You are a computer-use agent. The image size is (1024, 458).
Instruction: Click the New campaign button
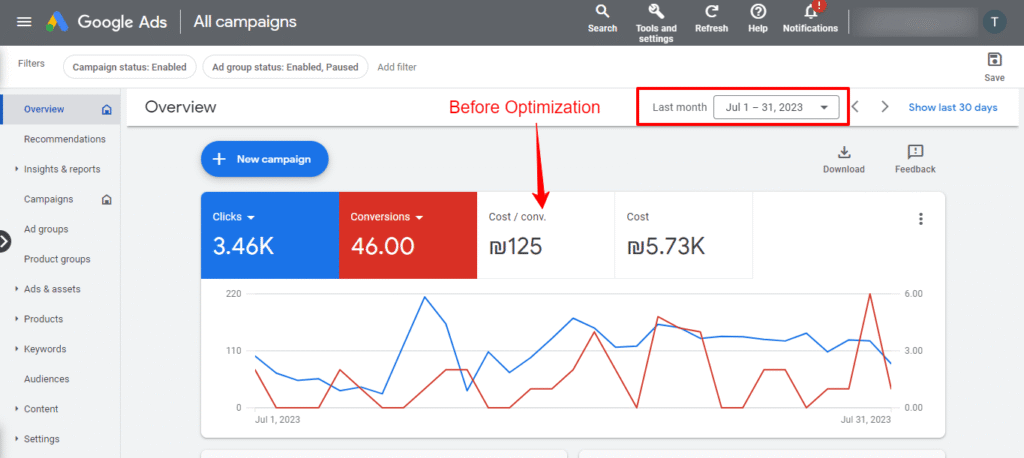(x=264, y=159)
